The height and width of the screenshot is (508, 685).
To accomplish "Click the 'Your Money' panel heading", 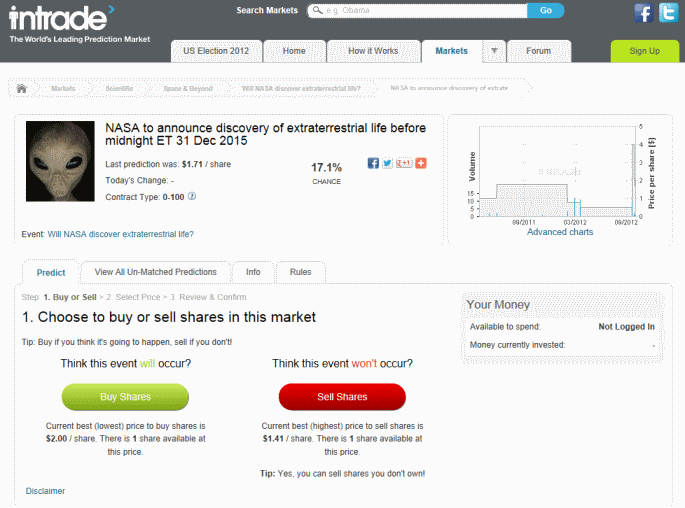I will click(x=498, y=304).
